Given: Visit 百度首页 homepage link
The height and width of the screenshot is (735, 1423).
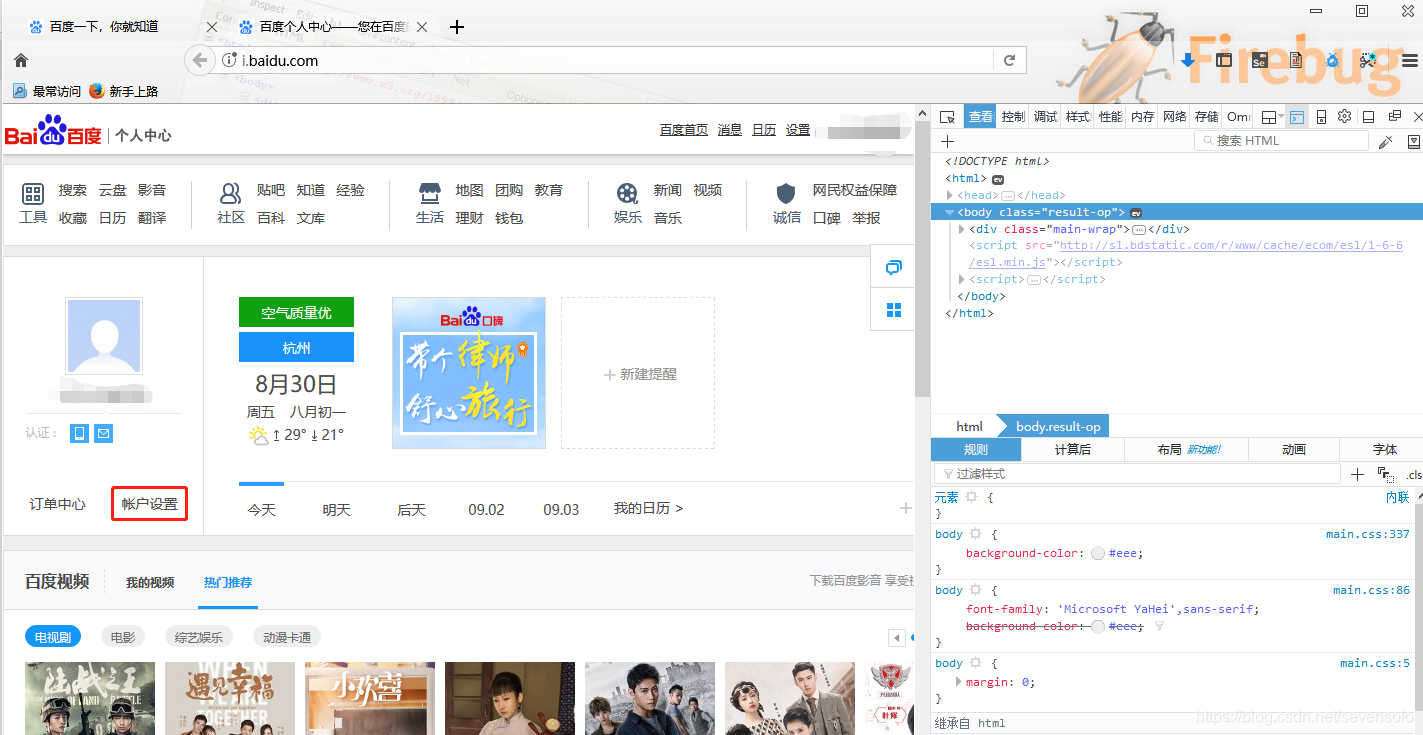Looking at the screenshot, I should coord(683,129).
